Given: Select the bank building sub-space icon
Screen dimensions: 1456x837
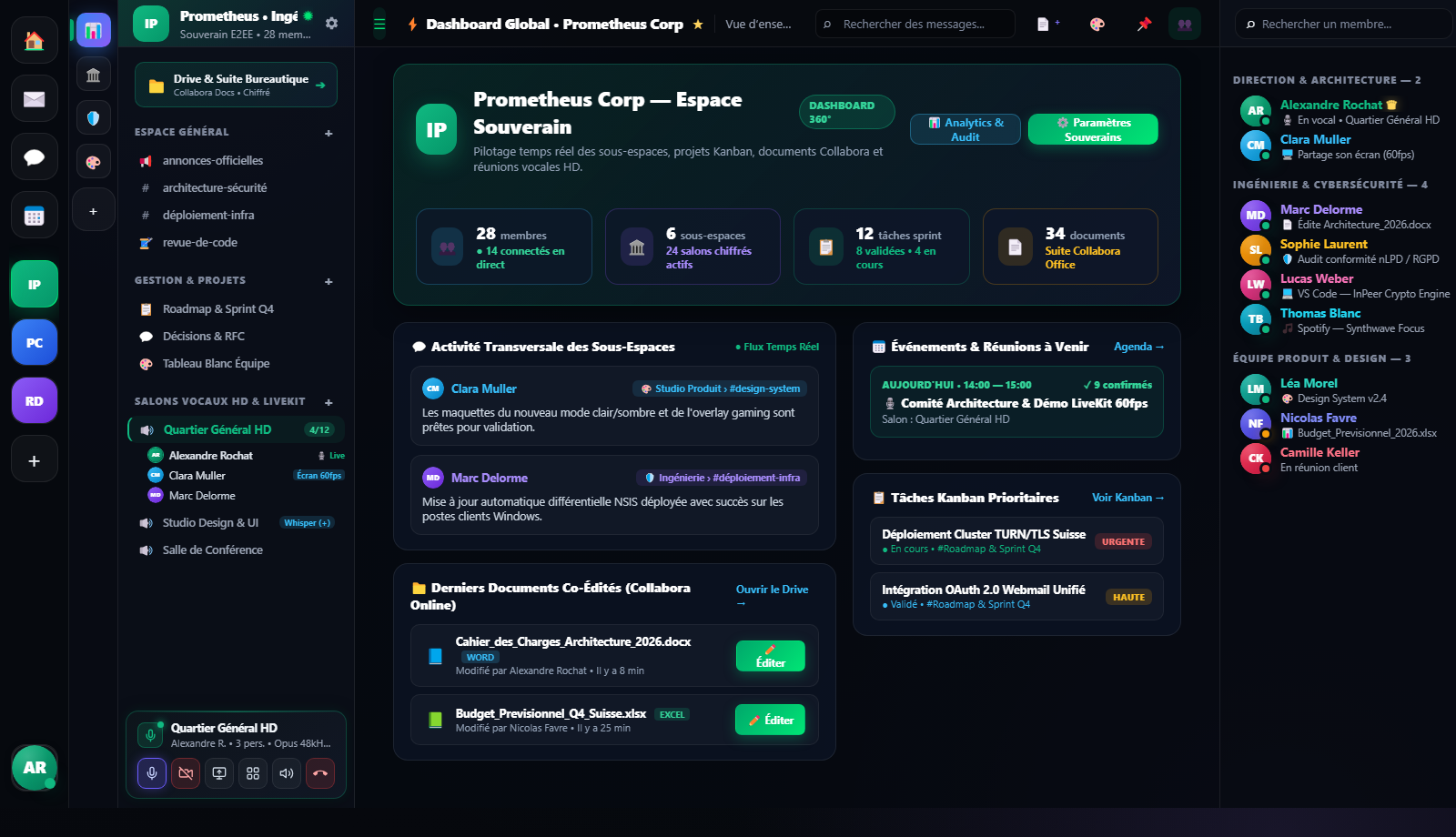Looking at the screenshot, I should pos(93,75).
